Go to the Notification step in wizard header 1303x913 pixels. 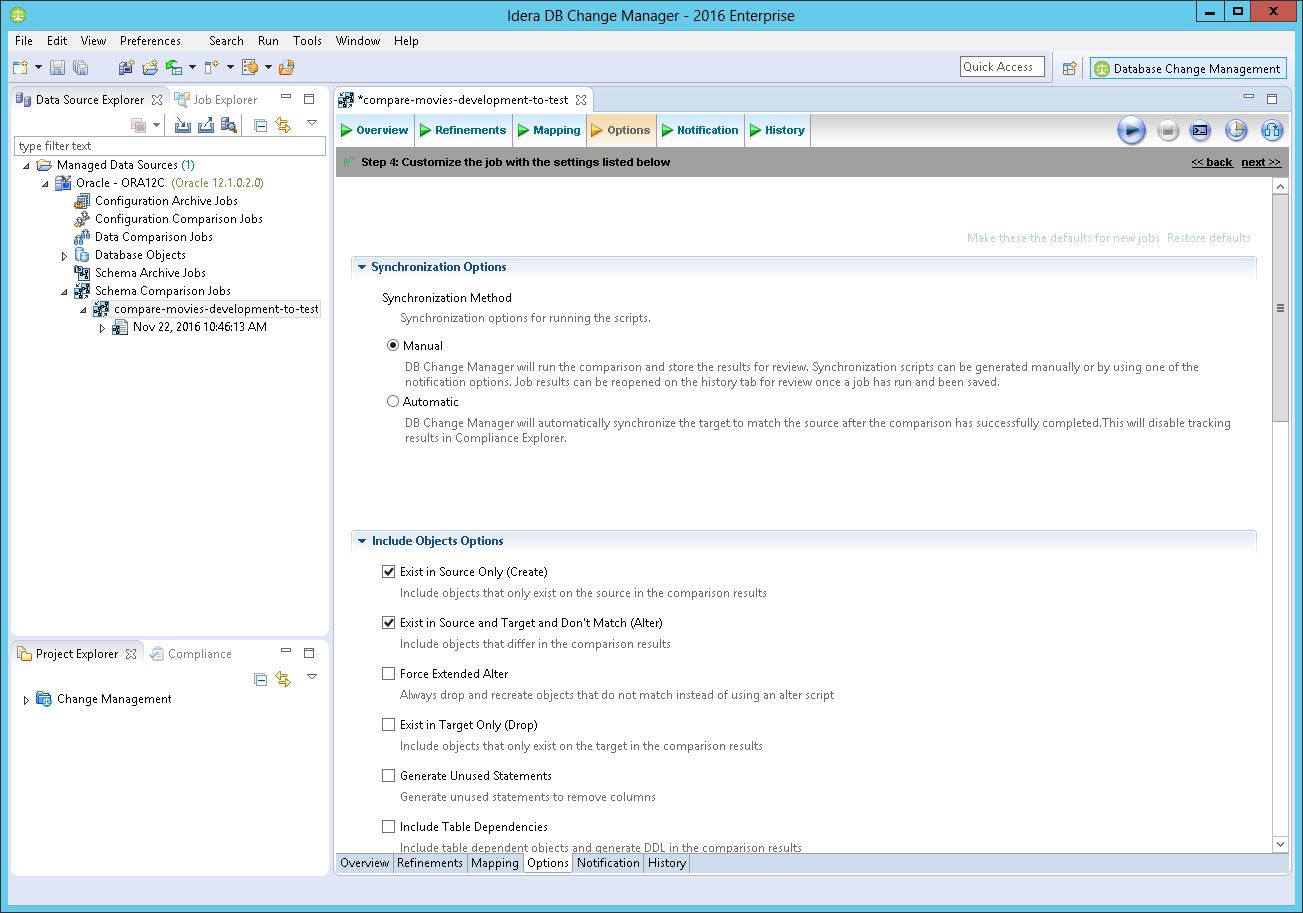pos(699,130)
